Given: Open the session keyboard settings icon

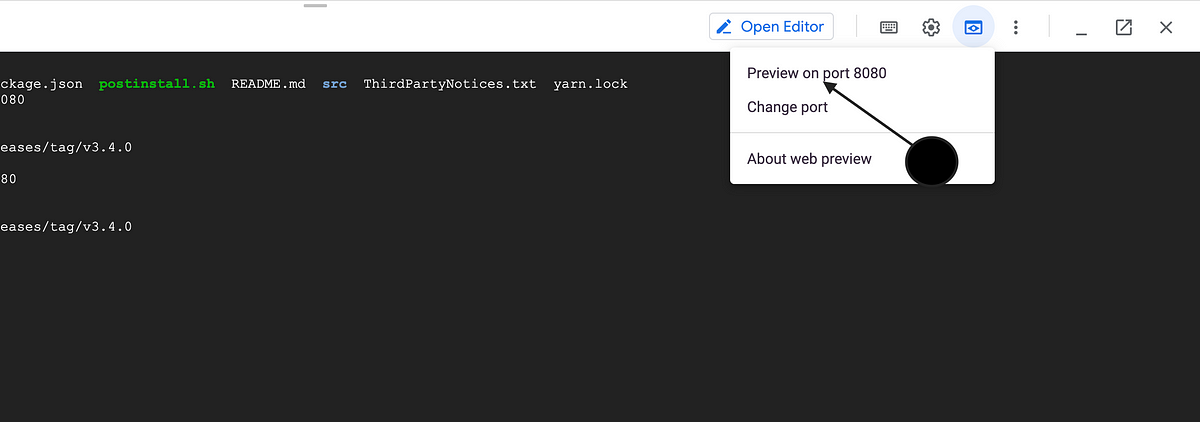Looking at the screenshot, I should [x=889, y=27].
